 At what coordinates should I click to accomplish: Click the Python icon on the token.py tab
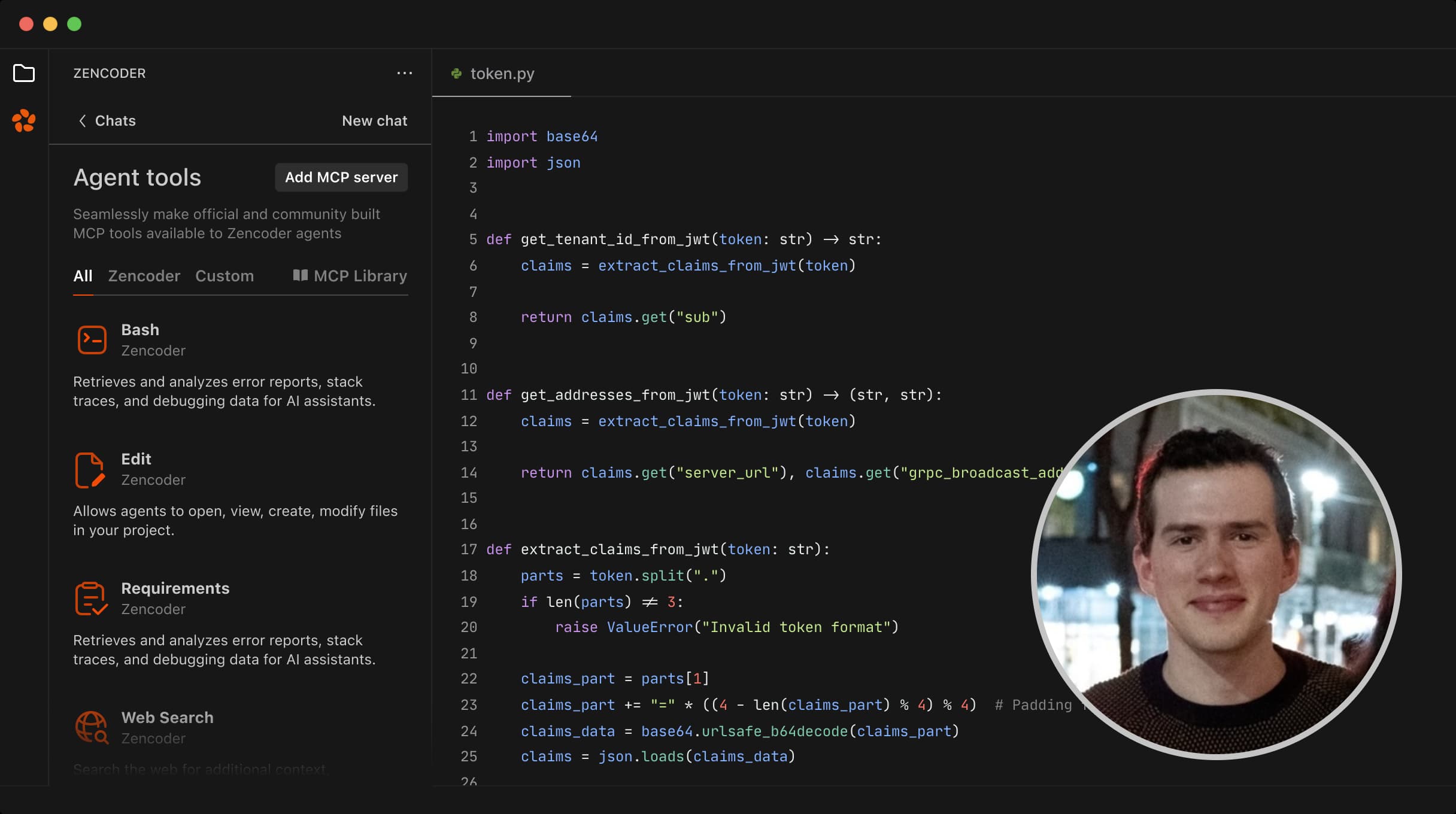click(457, 74)
